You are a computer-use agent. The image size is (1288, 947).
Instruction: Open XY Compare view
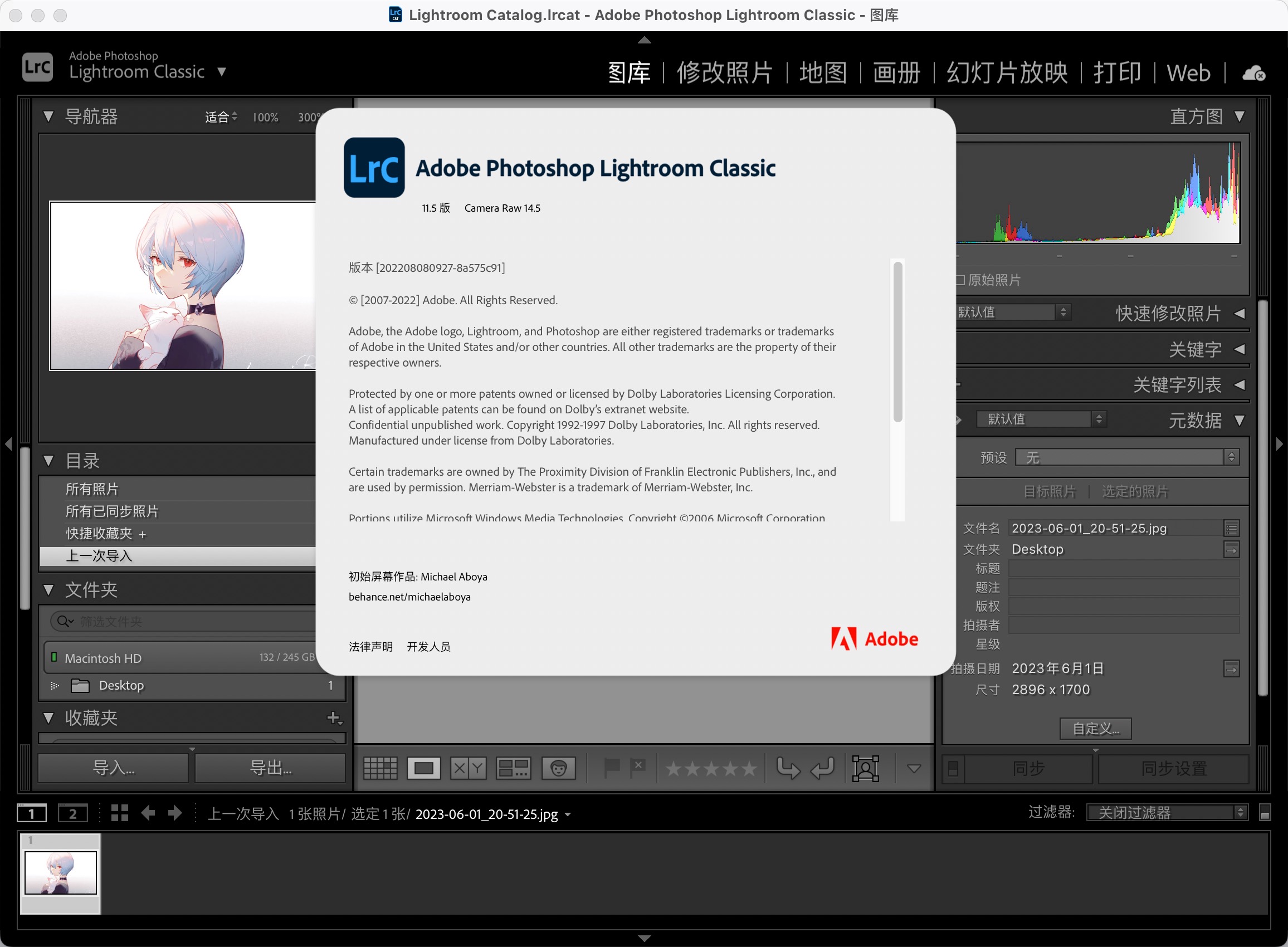(x=469, y=768)
